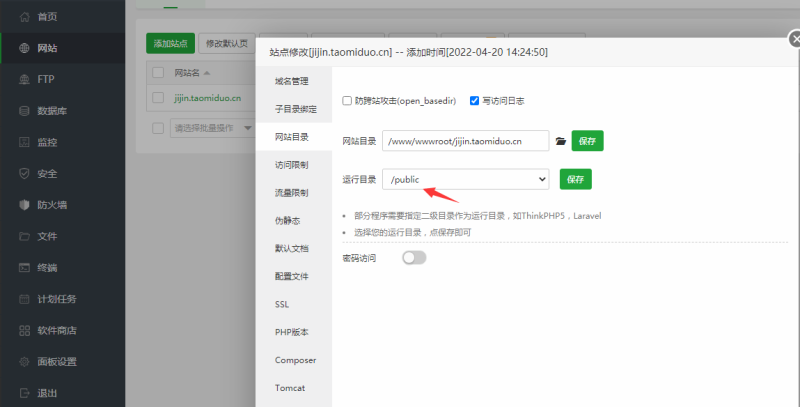Switch to Composer tab
The image size is (800, 407).
293,360
